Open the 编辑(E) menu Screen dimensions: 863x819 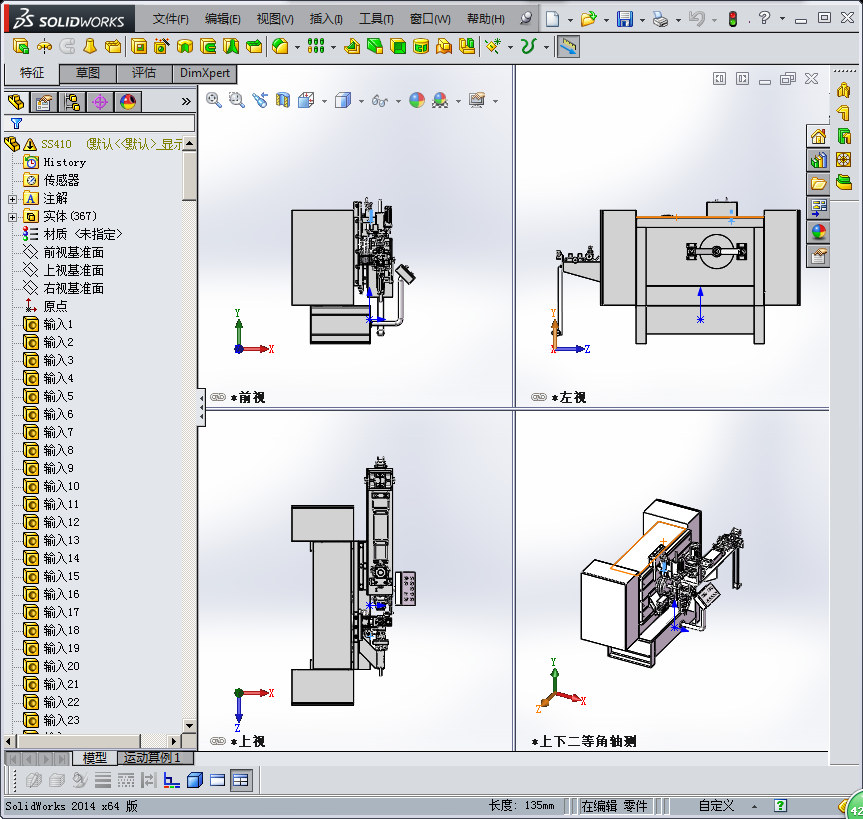coord(222,19)
